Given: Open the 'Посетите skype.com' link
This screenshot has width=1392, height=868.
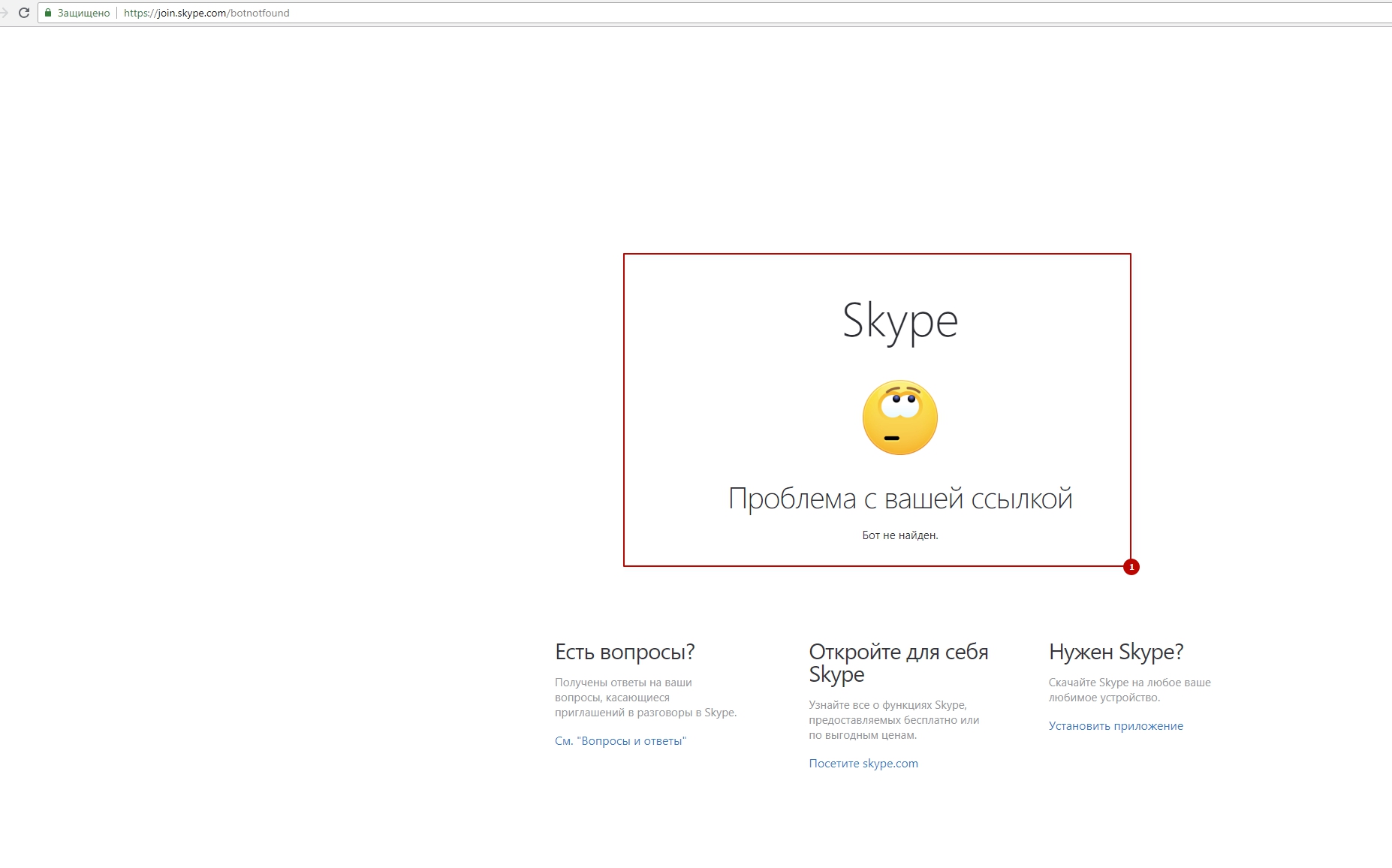Looking at the screenshot, I should click(863, 764).
